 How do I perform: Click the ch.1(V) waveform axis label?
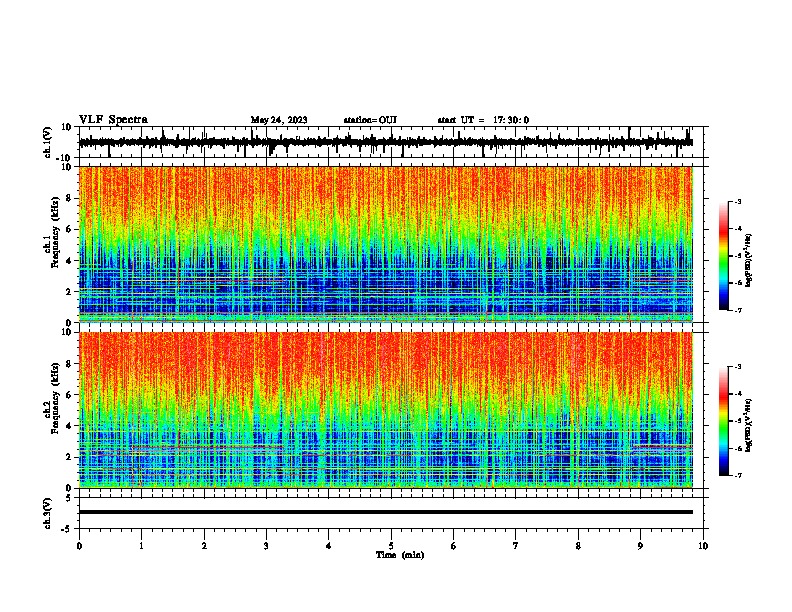tap(48, 142)
